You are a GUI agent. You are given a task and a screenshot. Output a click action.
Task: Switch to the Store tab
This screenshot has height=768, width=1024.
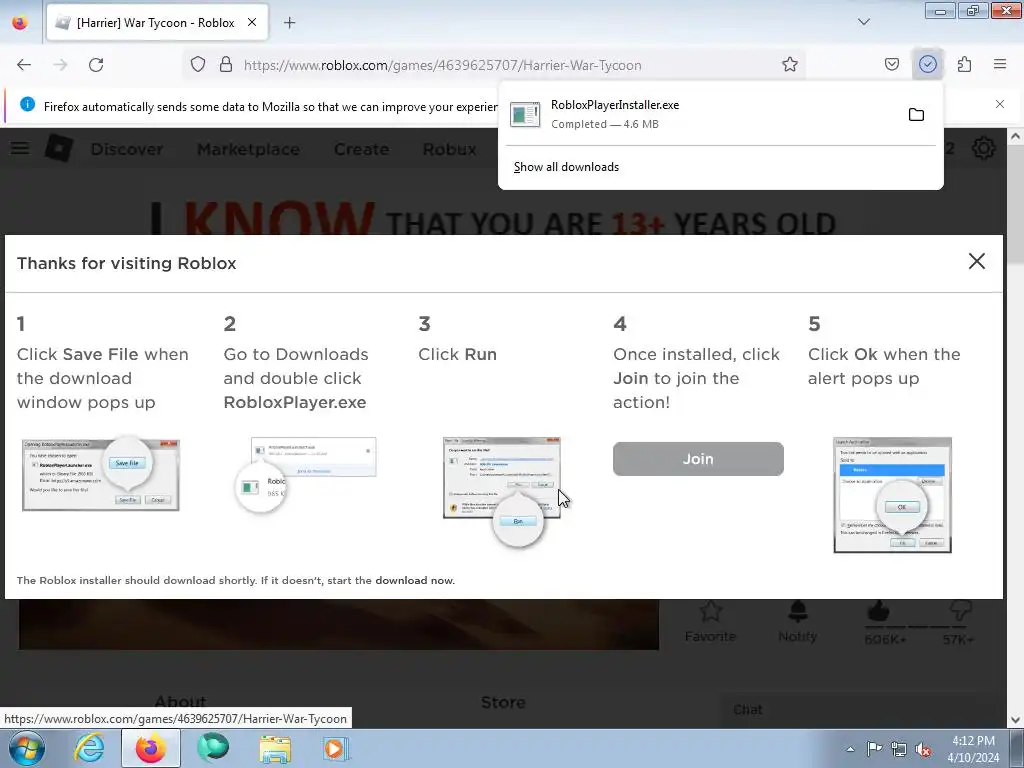[x=503, y=703]
